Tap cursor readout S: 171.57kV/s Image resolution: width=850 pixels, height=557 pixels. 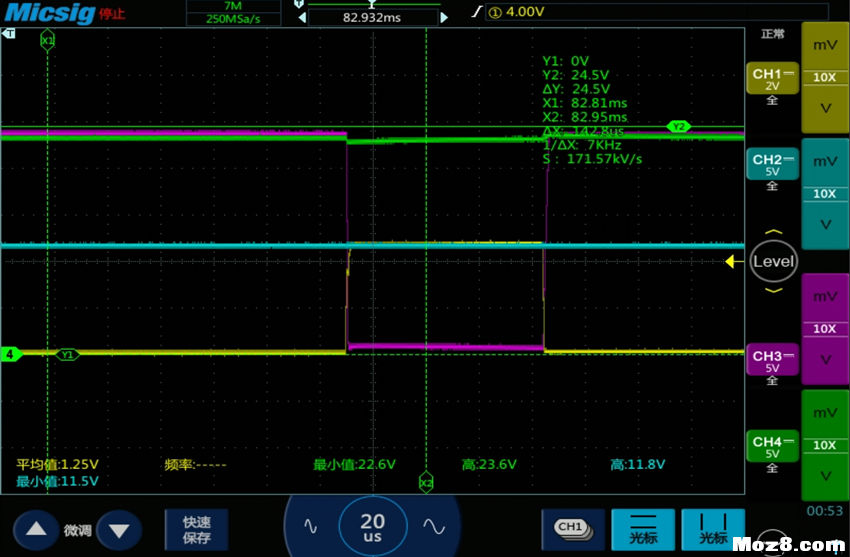pyautogui.click(x=592, y=159)
